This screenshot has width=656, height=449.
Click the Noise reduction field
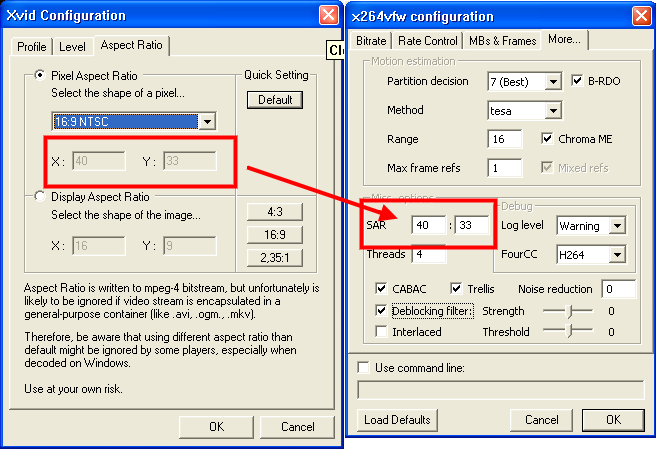click(619, 289)
